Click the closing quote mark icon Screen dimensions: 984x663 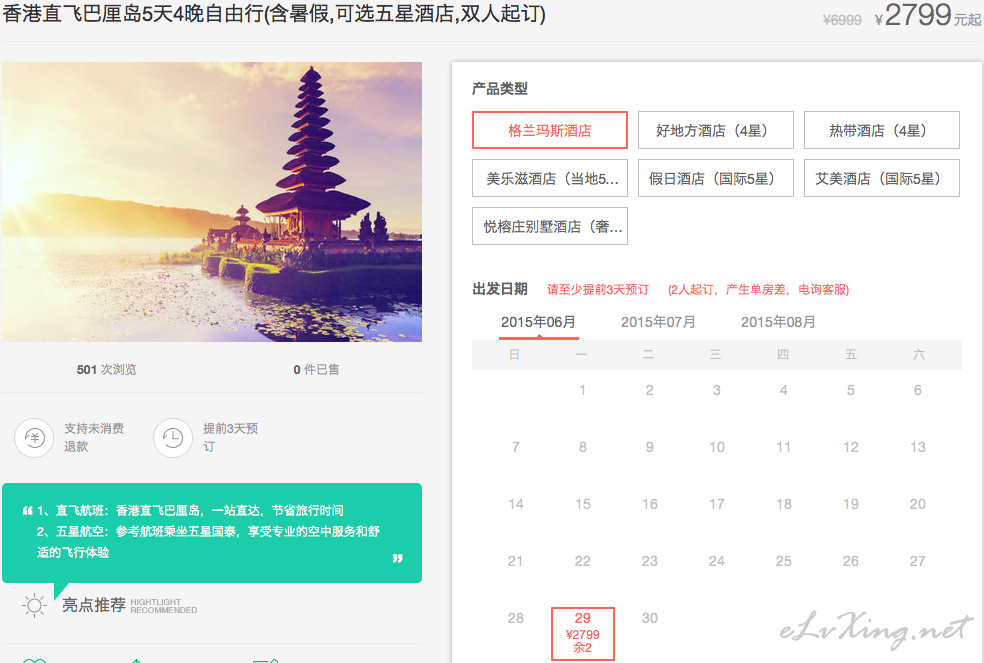pyautogui.click(x=397, y=558)
